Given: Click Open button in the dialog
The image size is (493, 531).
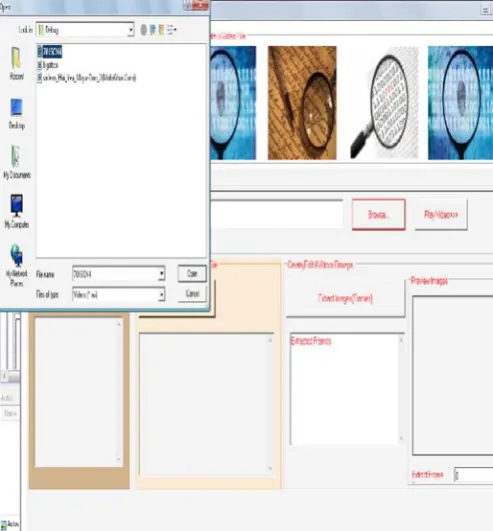Looking at the screenshot, I should (x=192, y=274).
